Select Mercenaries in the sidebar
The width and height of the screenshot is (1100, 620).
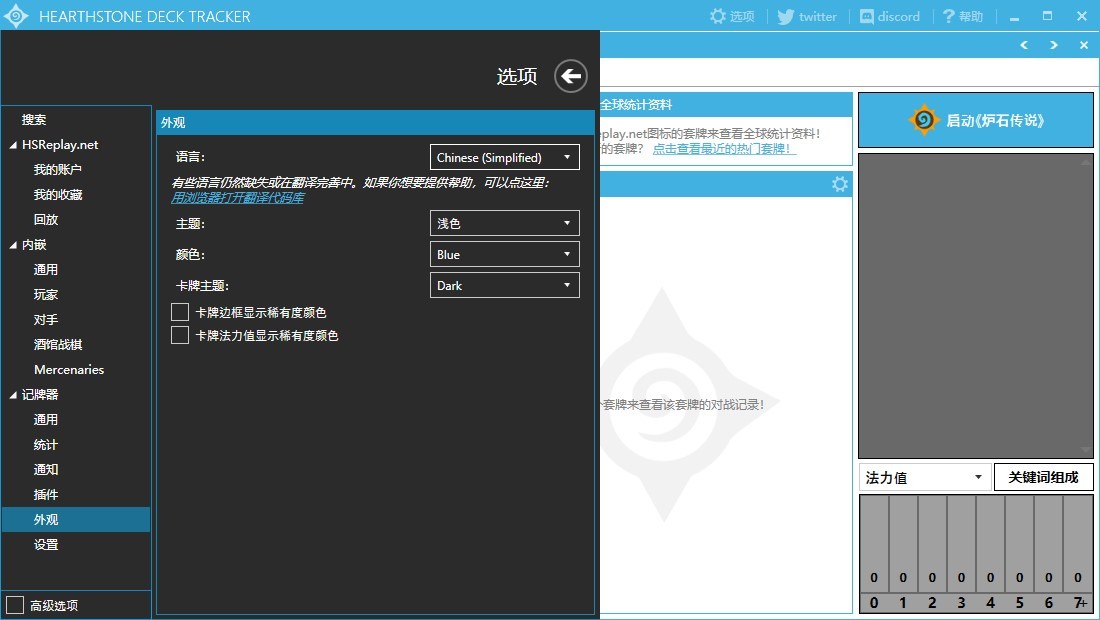click(69, 369)
